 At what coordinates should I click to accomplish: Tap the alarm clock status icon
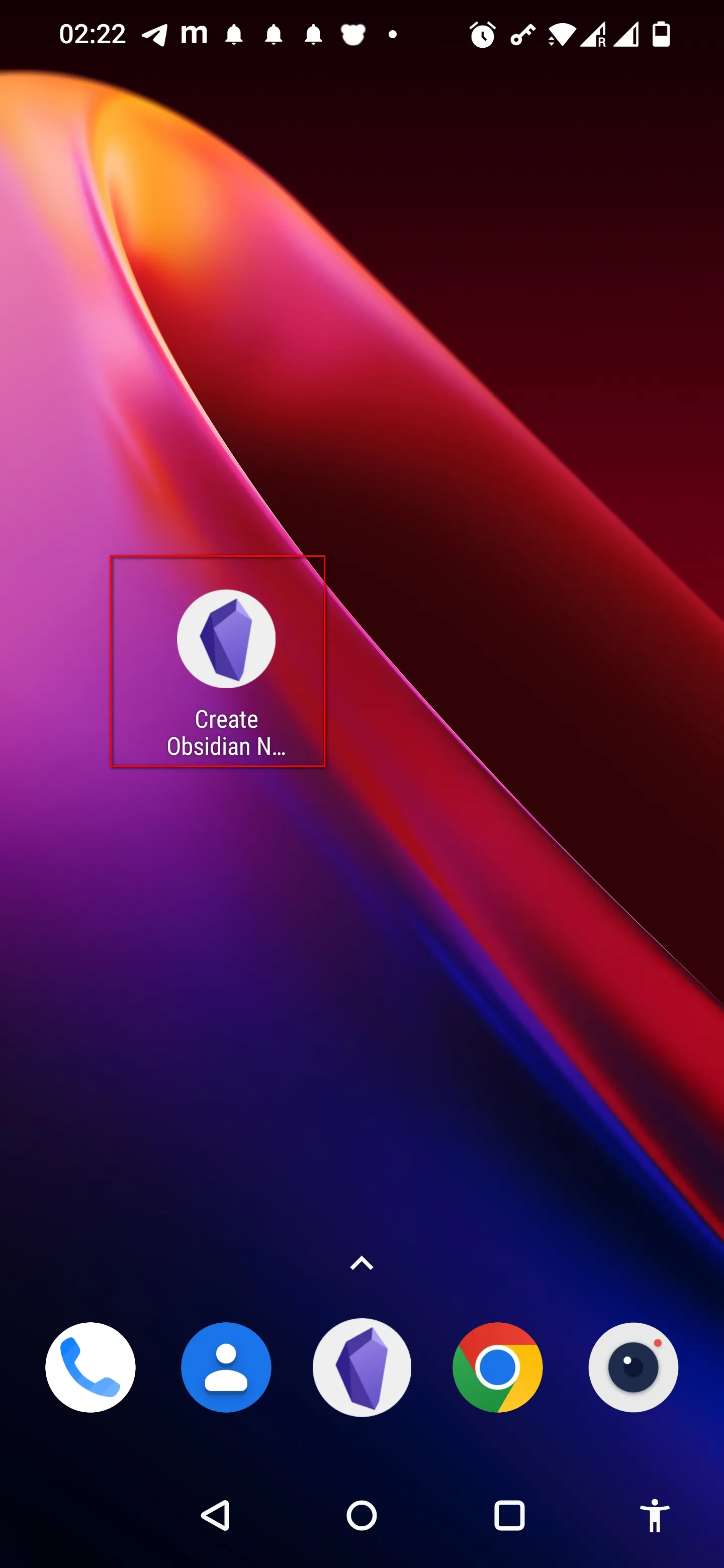483,35
